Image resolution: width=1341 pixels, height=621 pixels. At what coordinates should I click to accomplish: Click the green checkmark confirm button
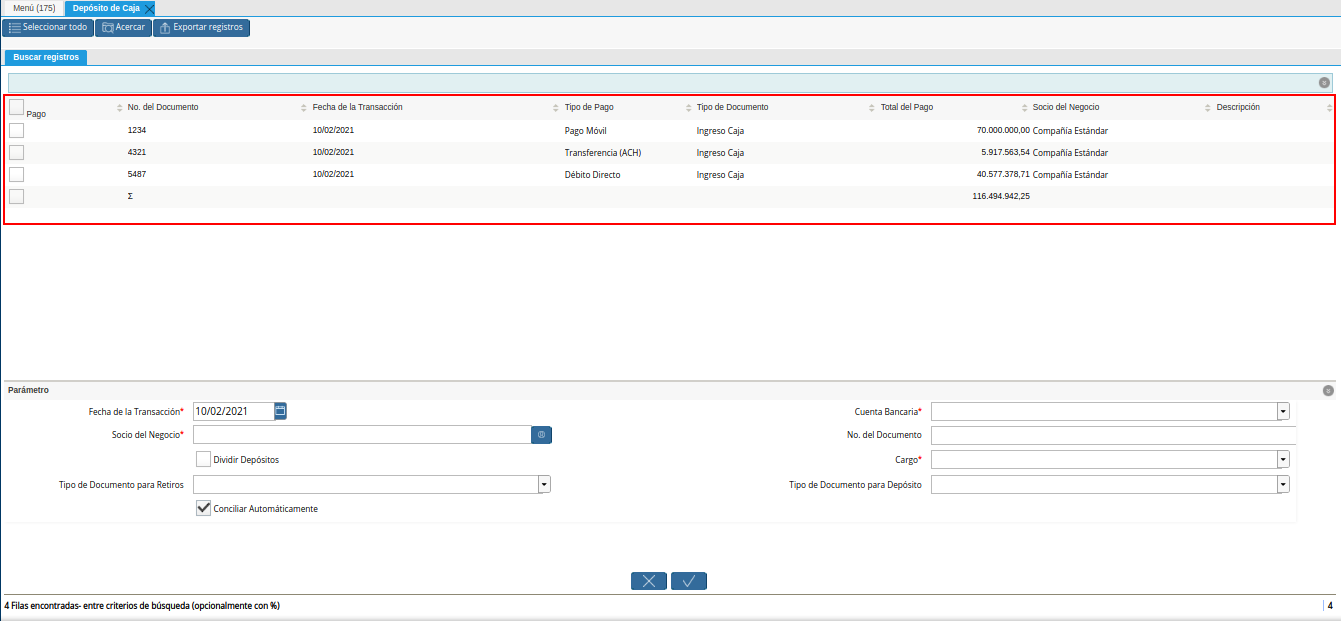689,581
